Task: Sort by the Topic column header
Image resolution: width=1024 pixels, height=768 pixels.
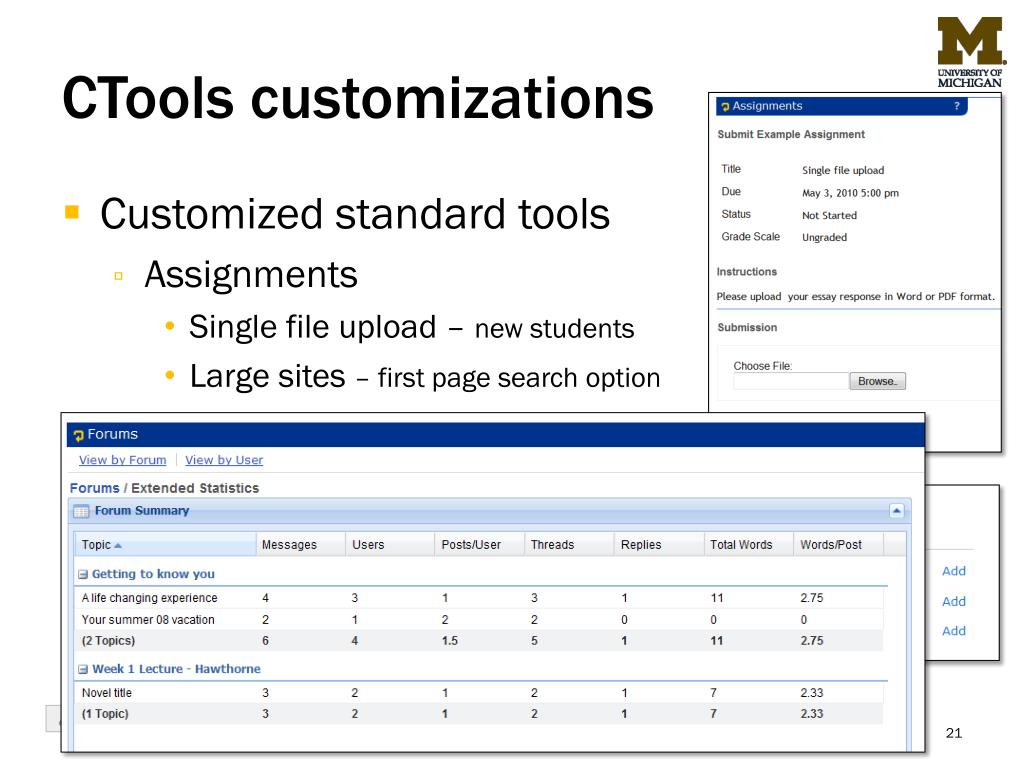Action: click(x=166, y=545)
